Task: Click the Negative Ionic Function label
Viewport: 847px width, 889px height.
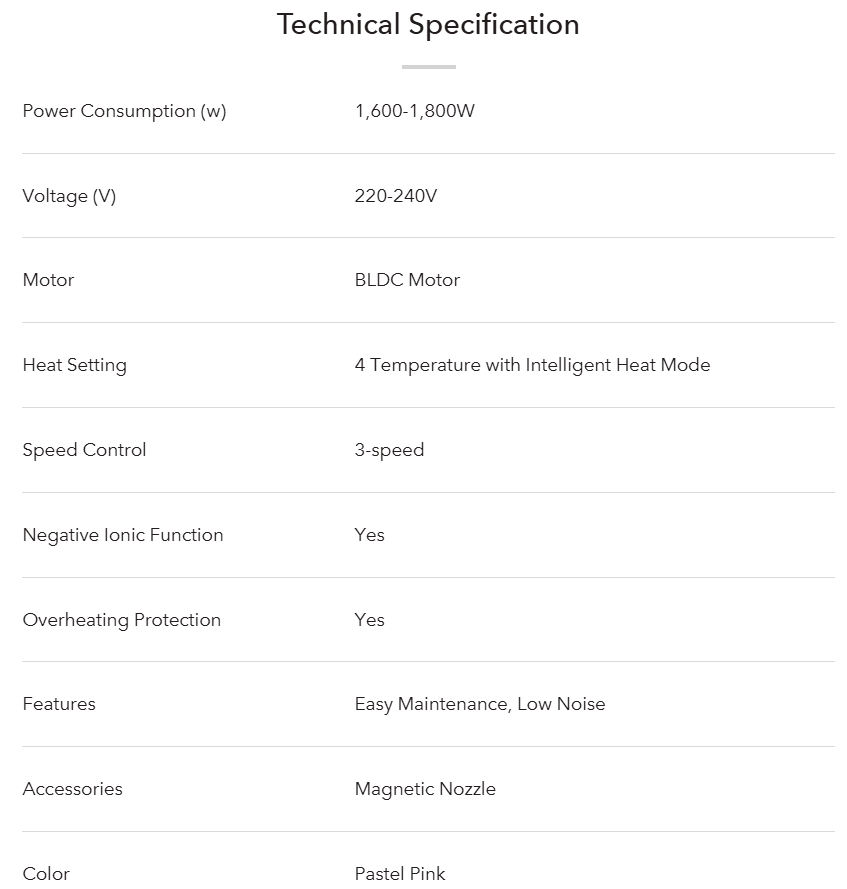Action: [123, 535]
